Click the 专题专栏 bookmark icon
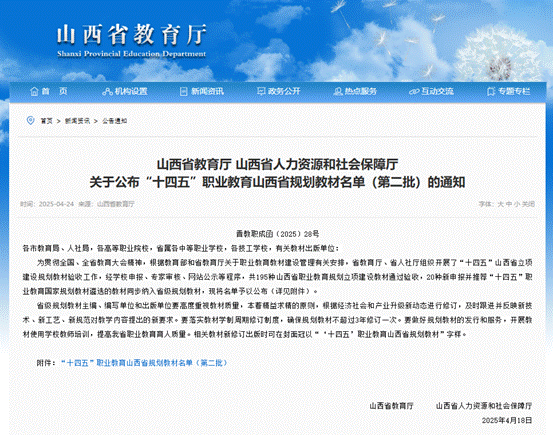The height and width of the screenshot is (435, 553). (x=491, y=92)
